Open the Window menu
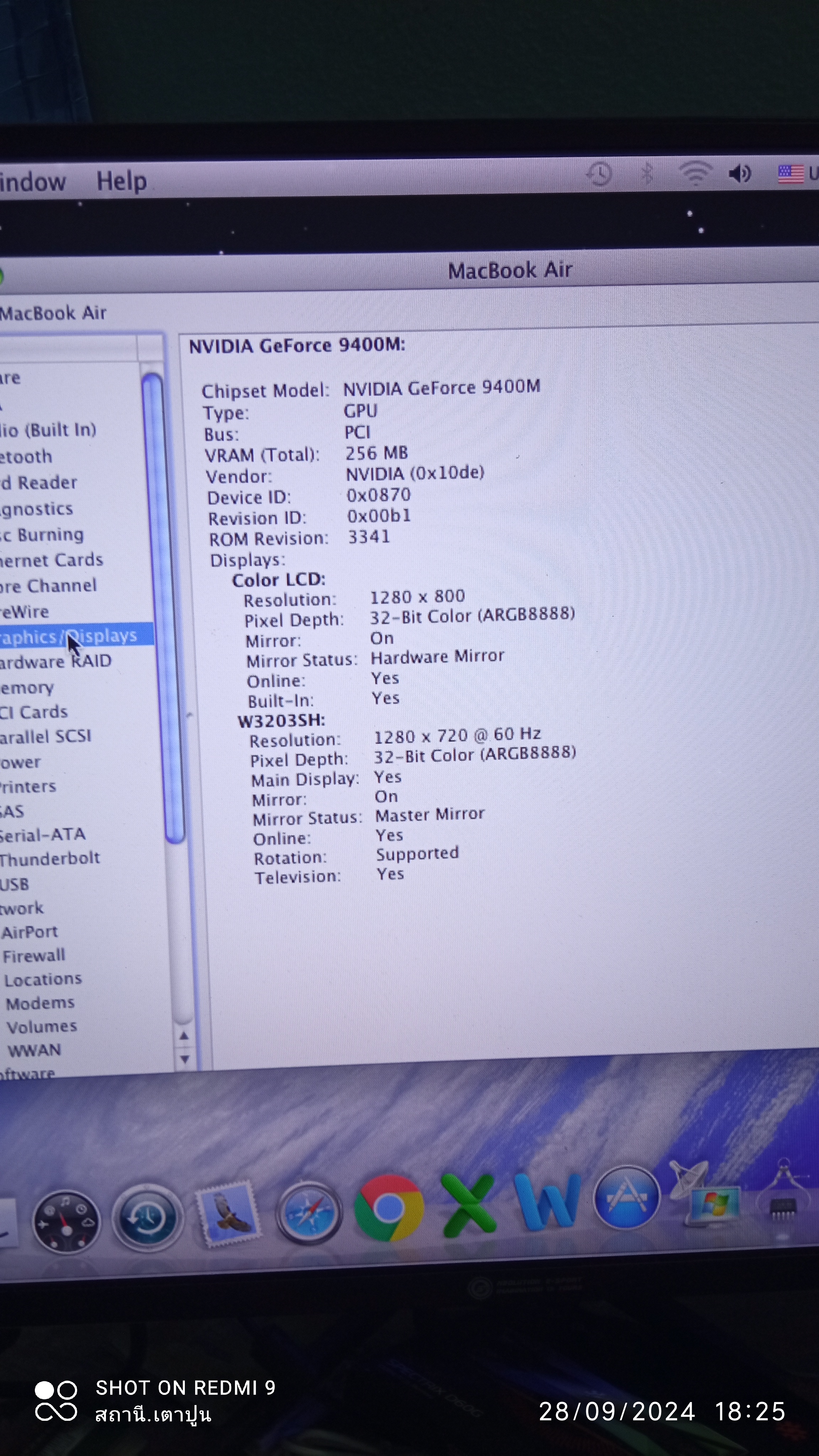 pyautogui.click(x=33, y=182)
